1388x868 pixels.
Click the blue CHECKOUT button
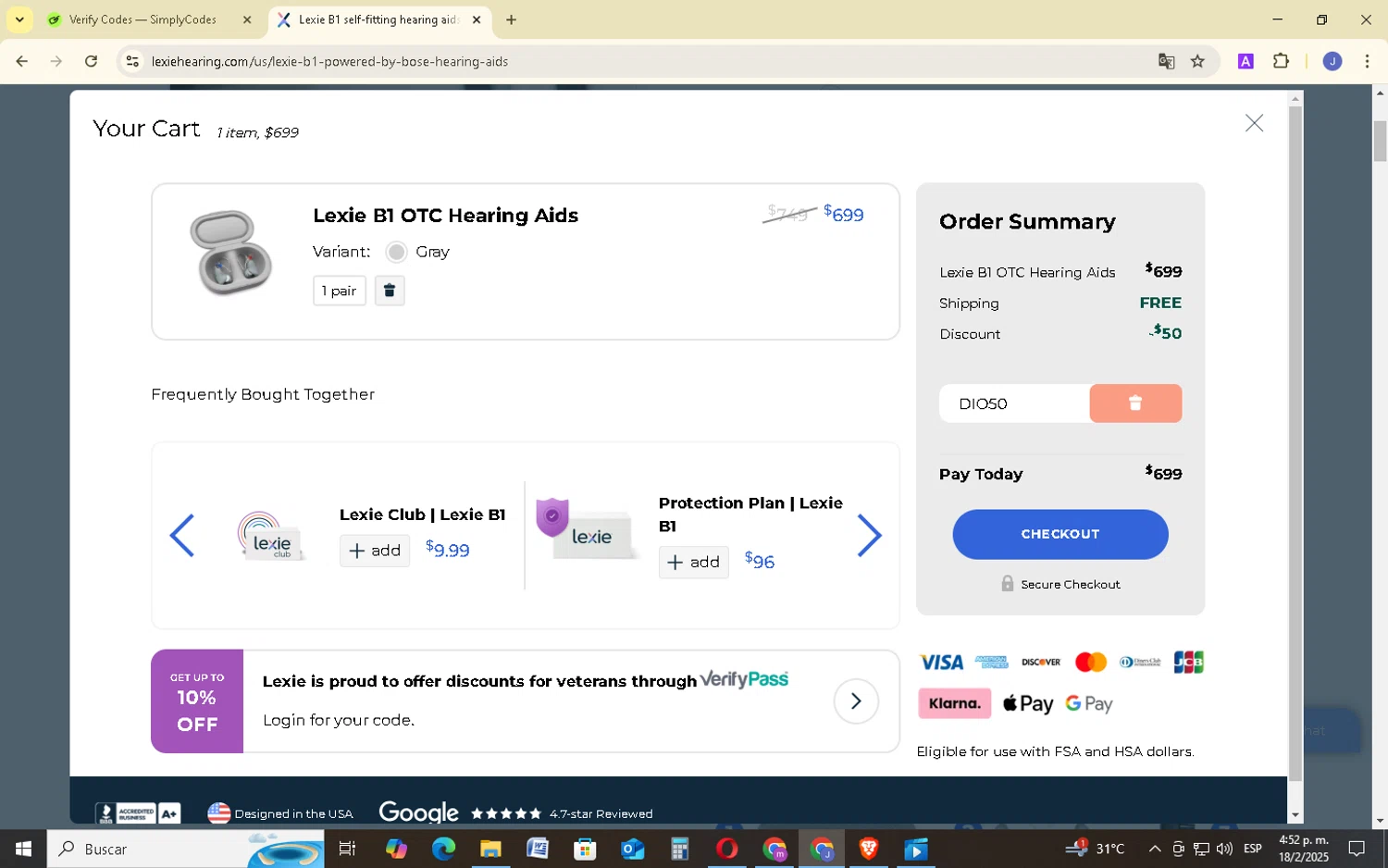click(x=1060, y=534)
